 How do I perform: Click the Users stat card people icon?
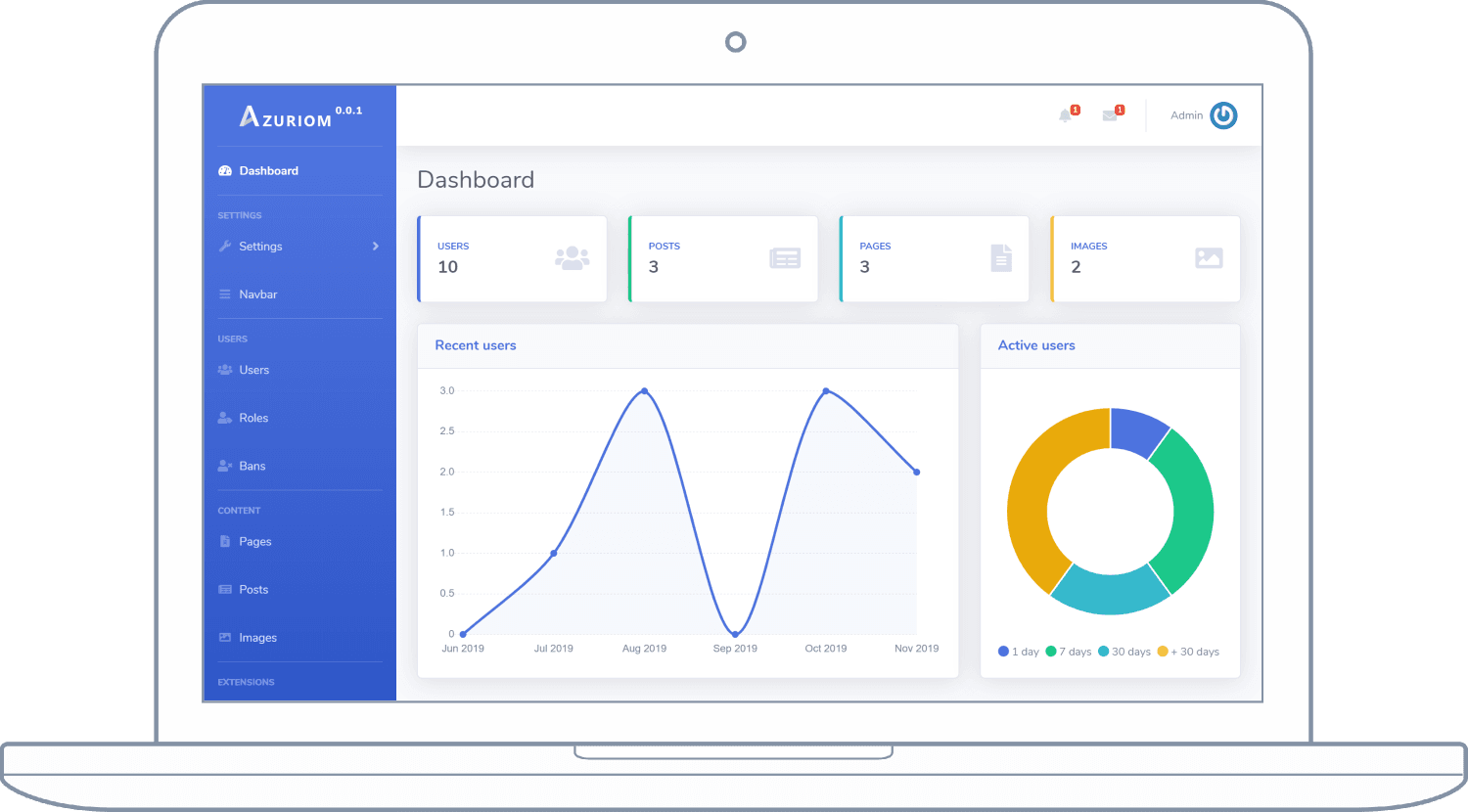tap(573, 258)
